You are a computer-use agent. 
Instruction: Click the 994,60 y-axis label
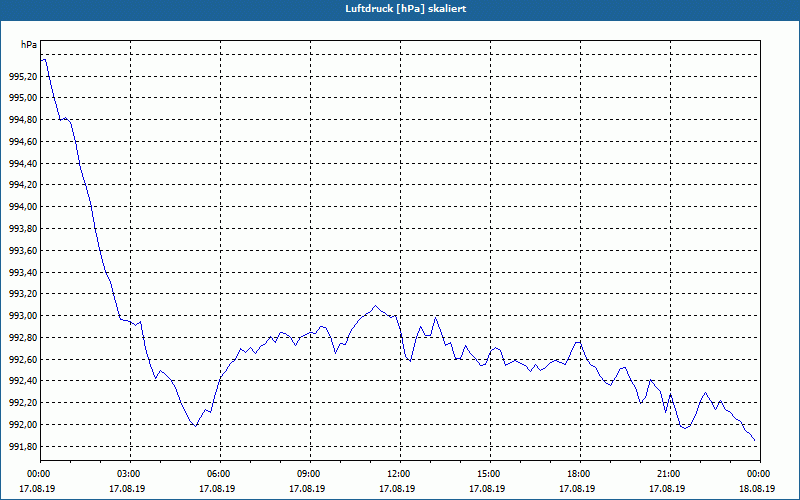pos(23,142)
